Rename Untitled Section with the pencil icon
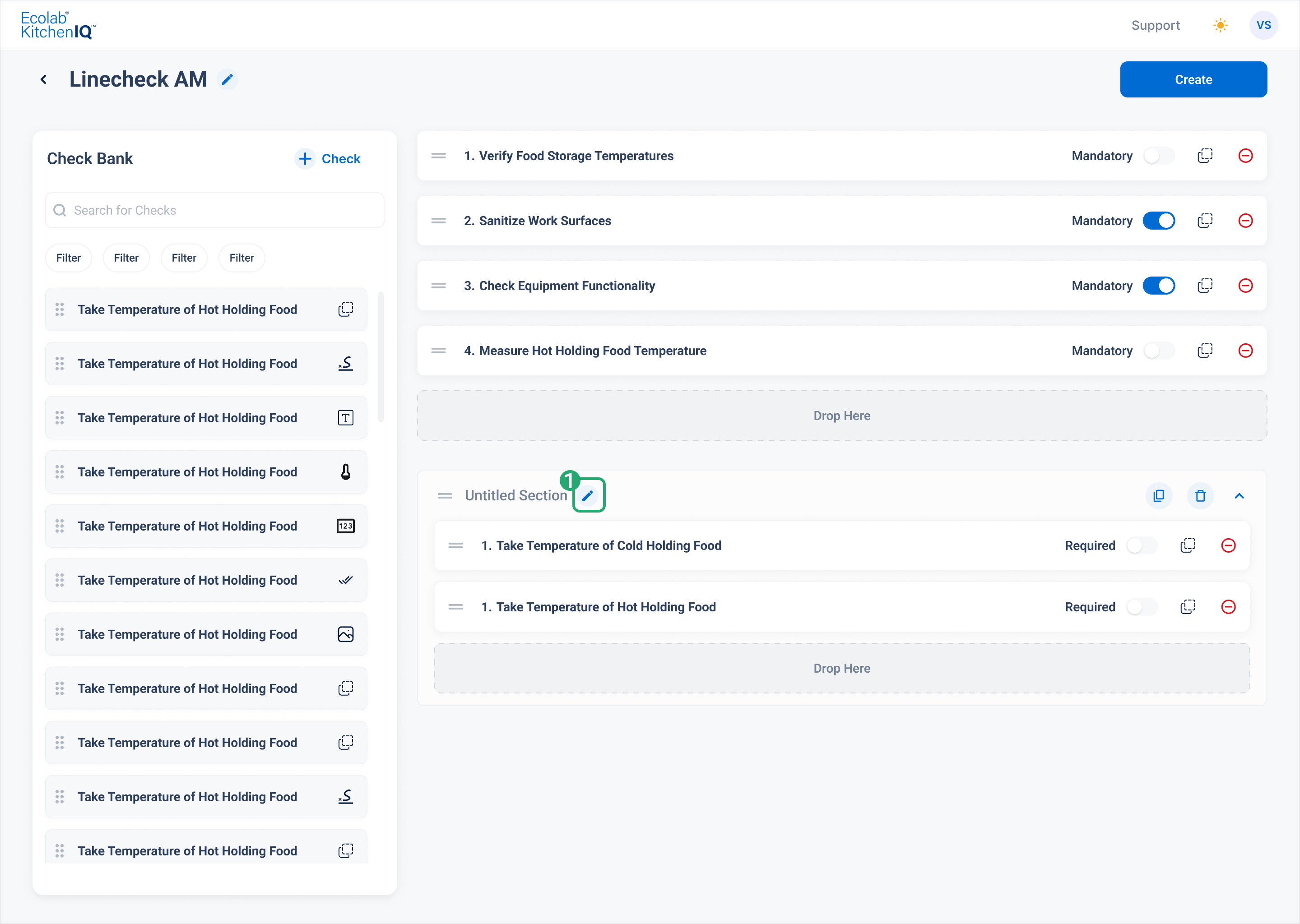This screenshot has height=924, width=1300. 588,495
